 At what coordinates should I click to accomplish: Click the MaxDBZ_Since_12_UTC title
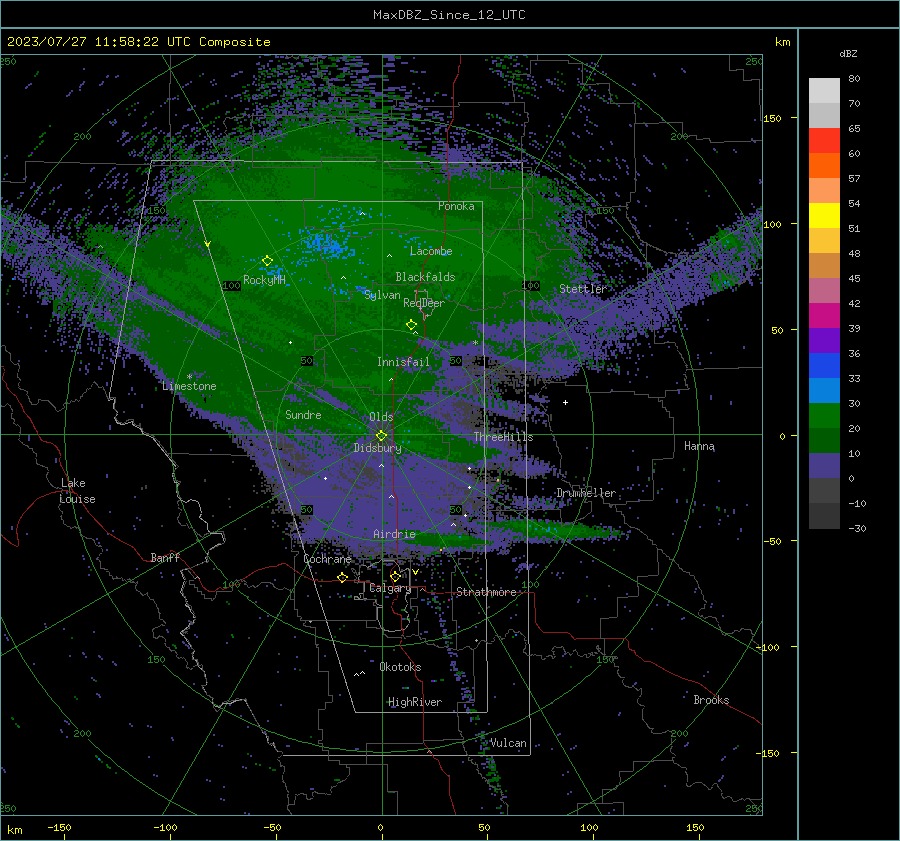pos(449,15)
